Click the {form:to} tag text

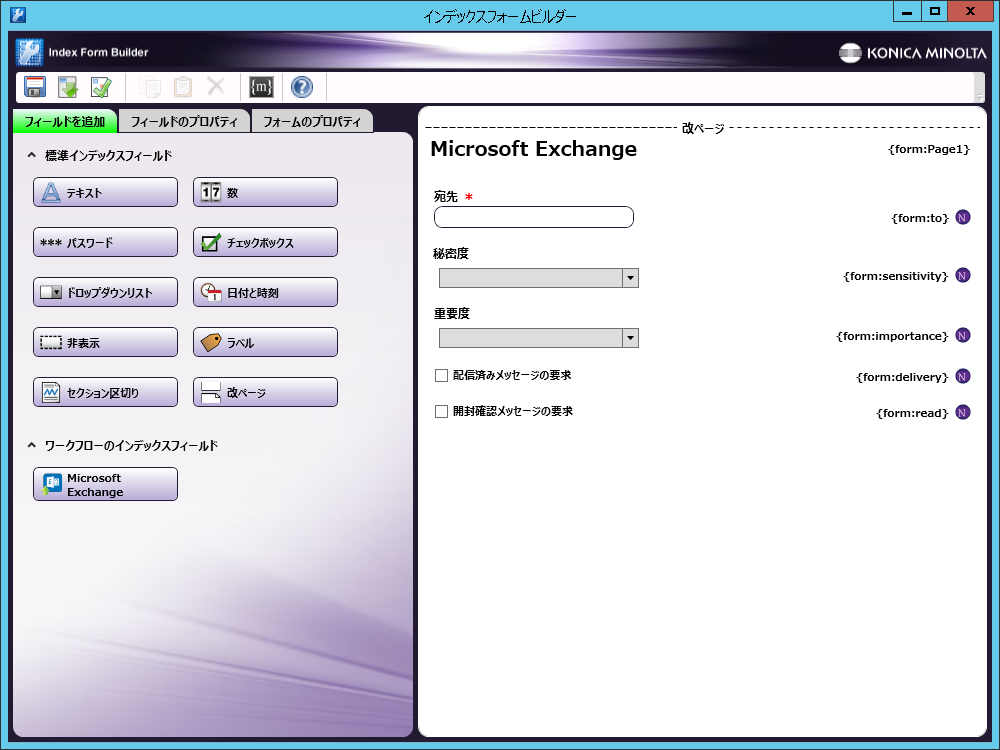tap(920, 218)
